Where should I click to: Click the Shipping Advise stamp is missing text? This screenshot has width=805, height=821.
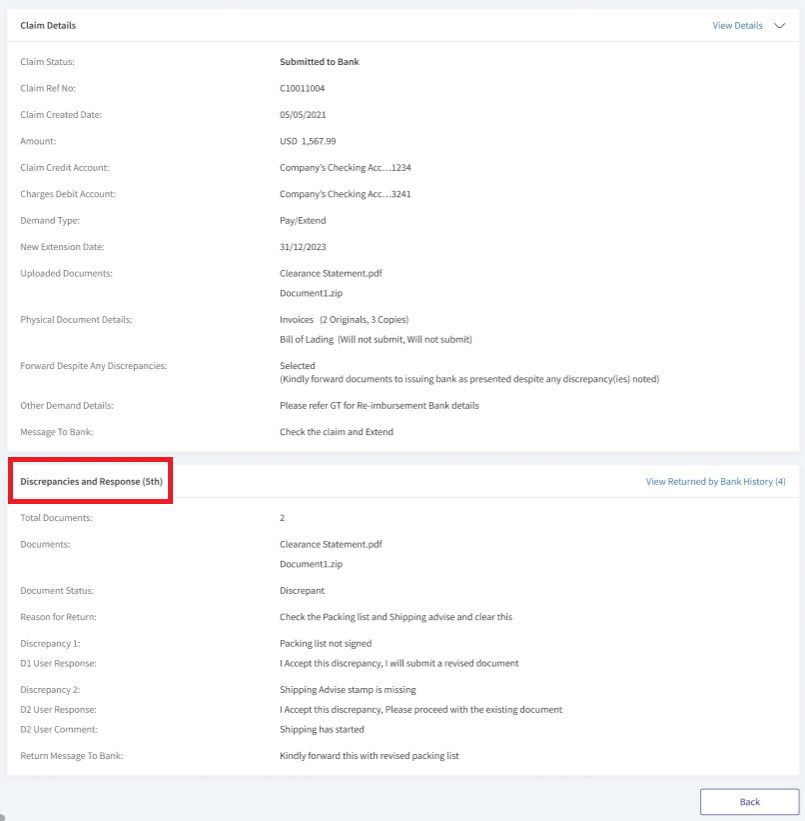348,690
